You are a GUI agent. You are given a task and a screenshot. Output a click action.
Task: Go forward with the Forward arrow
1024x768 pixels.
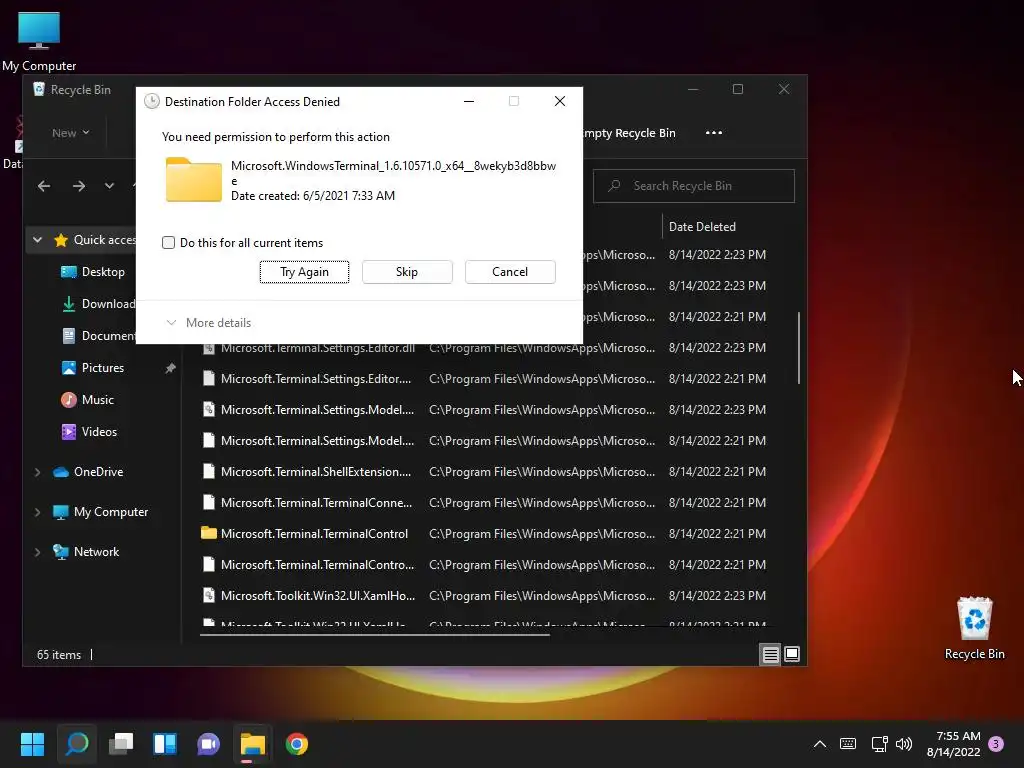tap(79, 186)
